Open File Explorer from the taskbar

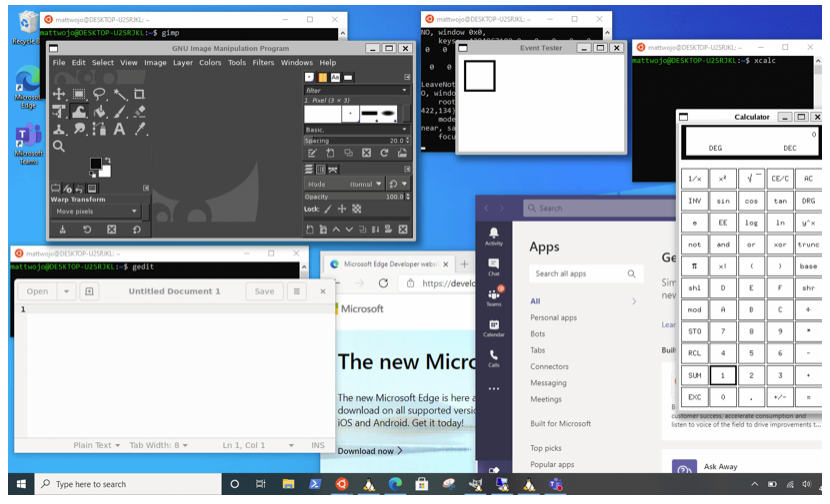(288, 484)
